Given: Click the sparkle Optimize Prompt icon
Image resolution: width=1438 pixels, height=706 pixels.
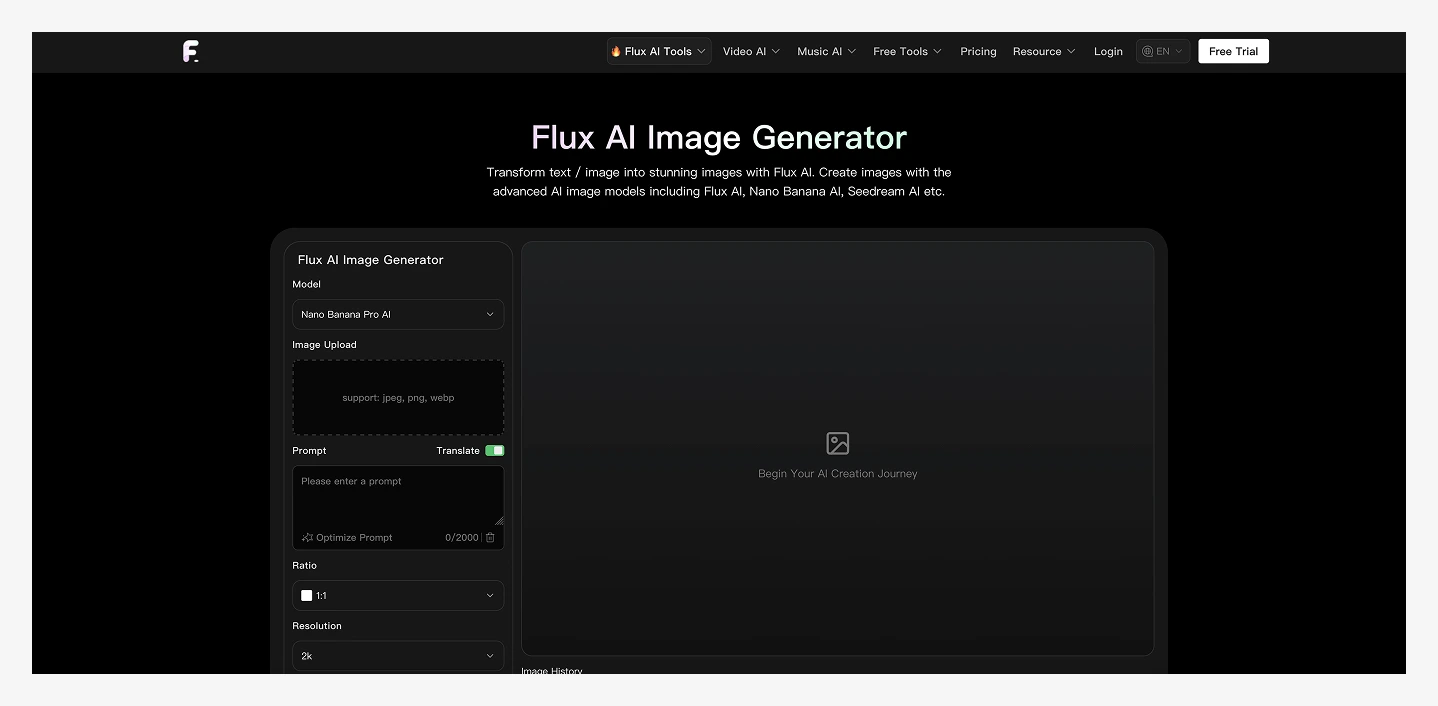Looking at the screenshot, I should click(x=307, y=538).
